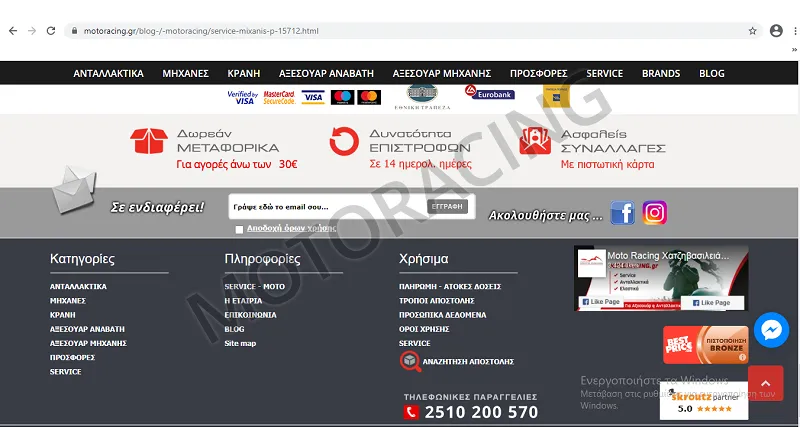
Task: Reload the page in the browser
Action: [54, 31]
